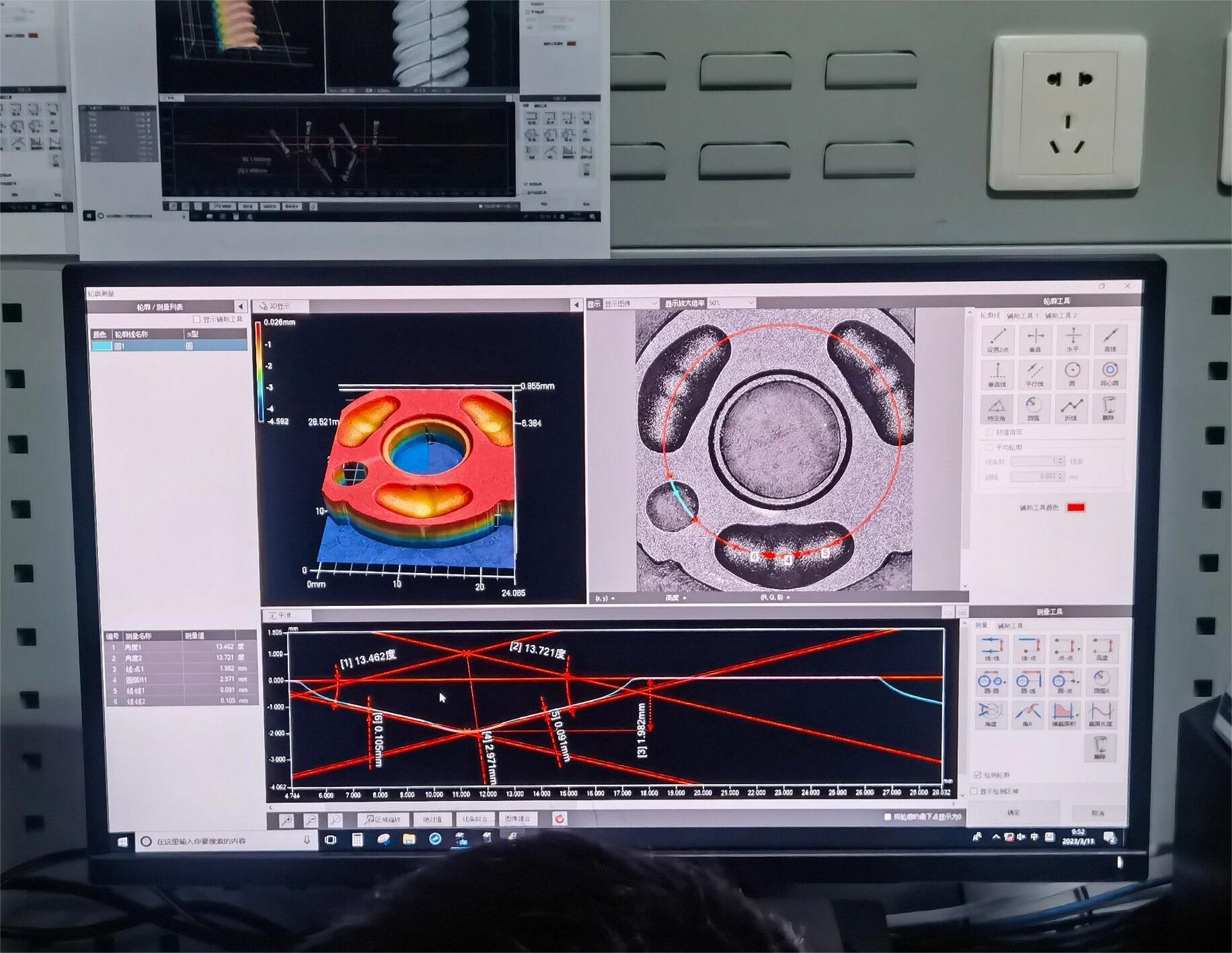
Task: Select the Line-Line (线-线) measurement tool
Action: pyautogui.click(x=992, y=648)
